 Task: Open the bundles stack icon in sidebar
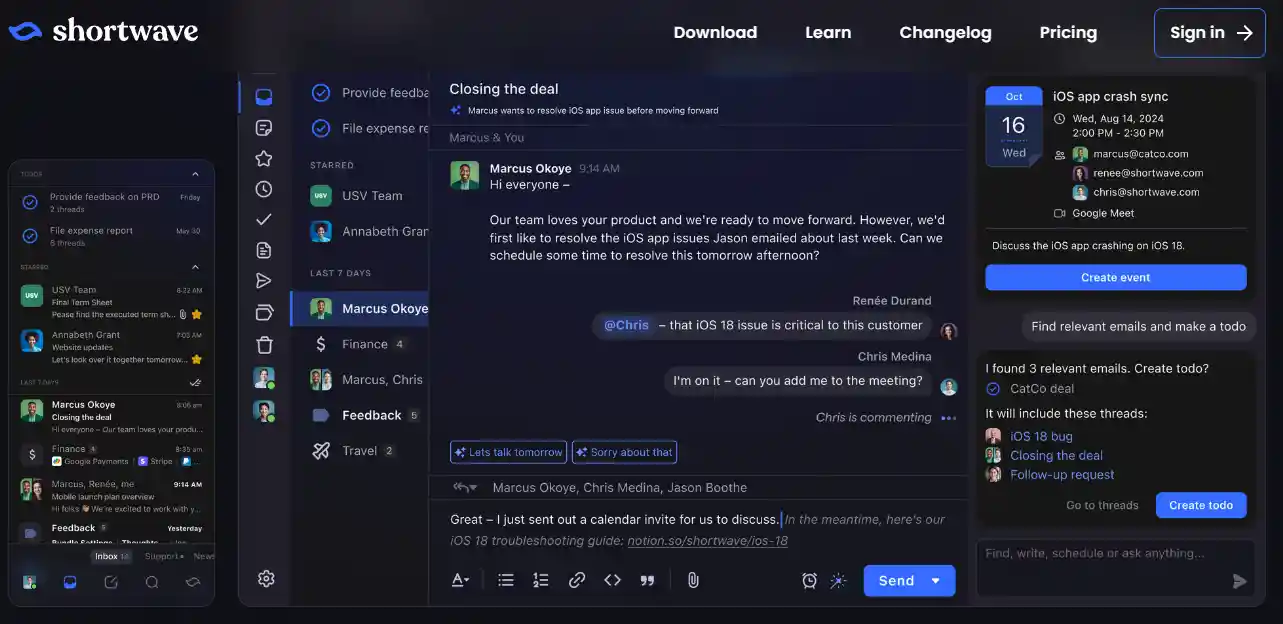click(264, 313)
